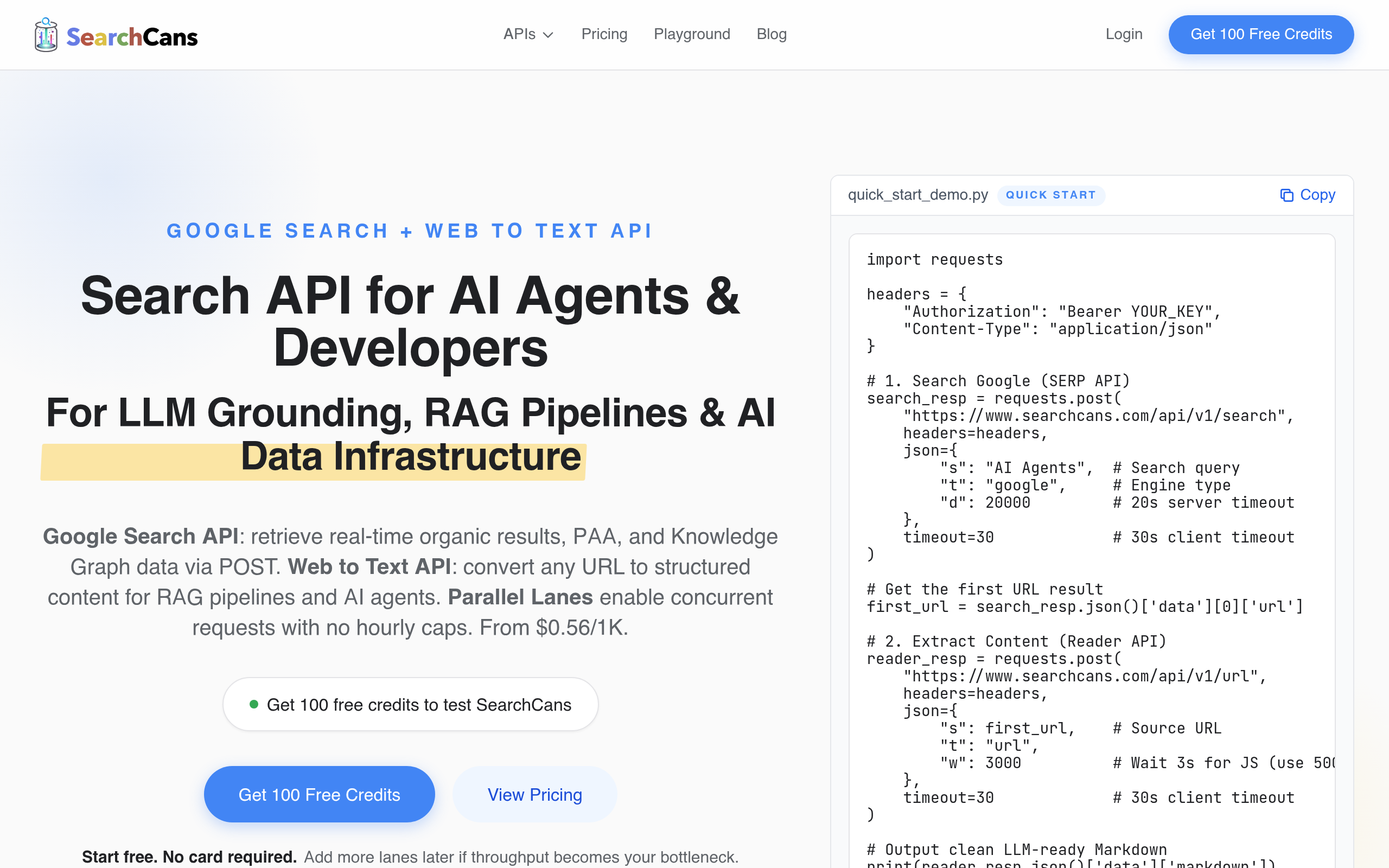Click the heading 'Search API for AI Agents & Developers'
The height and width of the screenshot is (868, 1389).
click(410, 322)
